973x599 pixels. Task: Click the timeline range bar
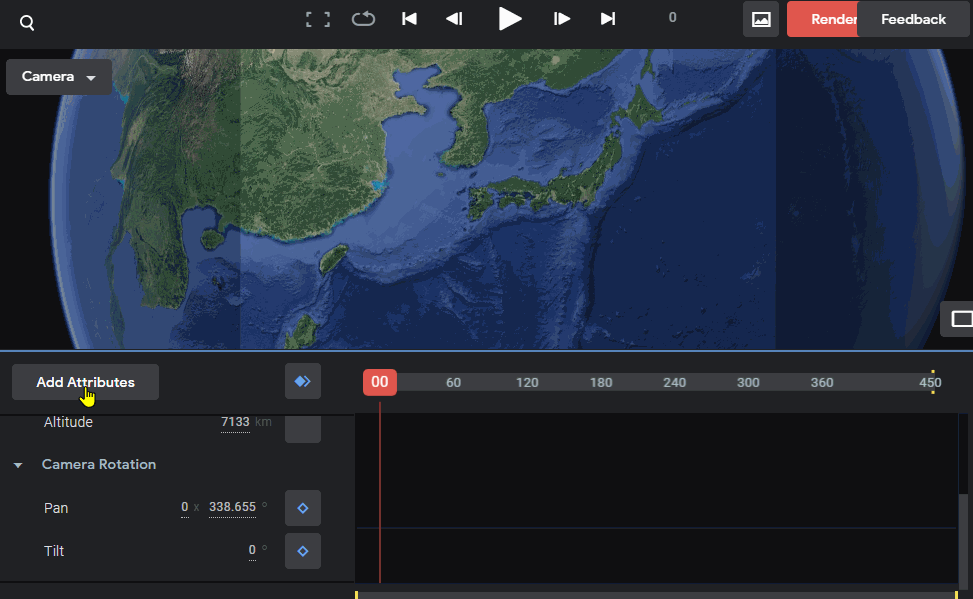pyautogui.click(x=657, y=595)
